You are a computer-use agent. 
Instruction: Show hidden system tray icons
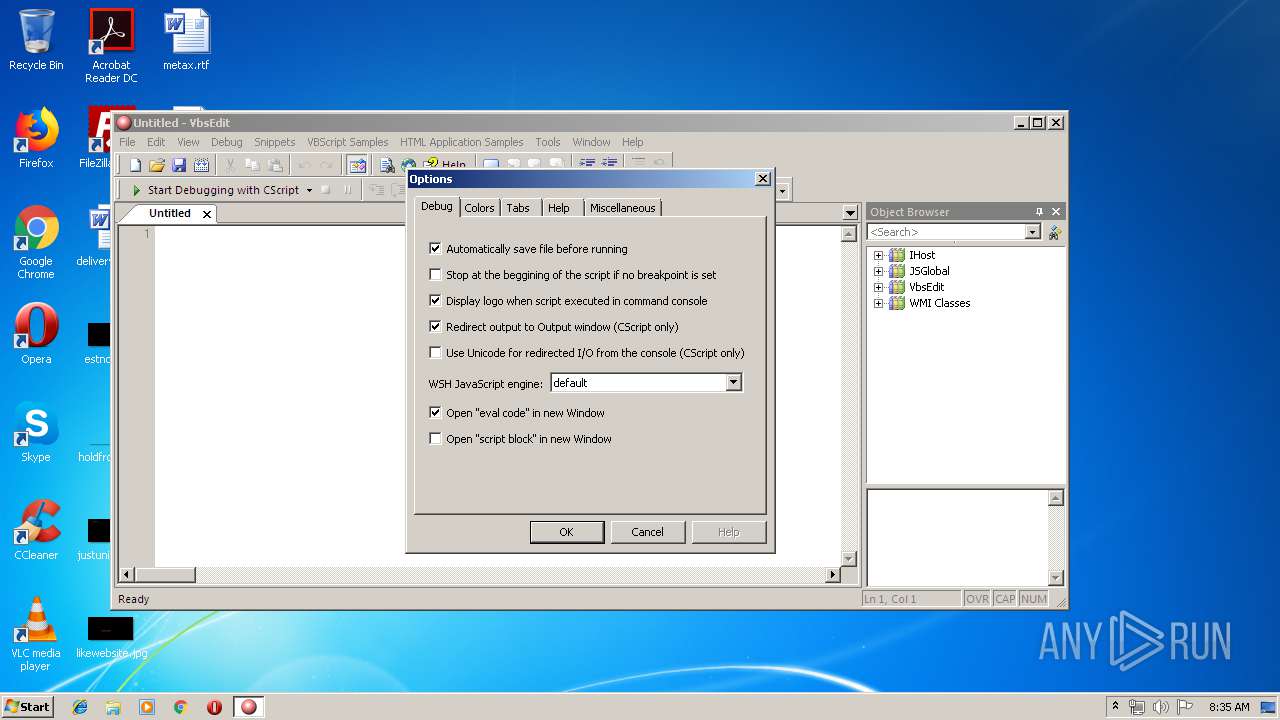point(1115,707)
